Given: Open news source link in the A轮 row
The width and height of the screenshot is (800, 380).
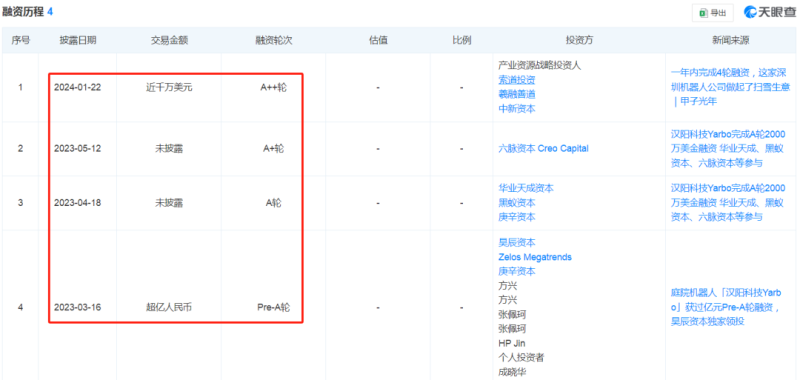Looking at the screenshot, I should (728, 202).
